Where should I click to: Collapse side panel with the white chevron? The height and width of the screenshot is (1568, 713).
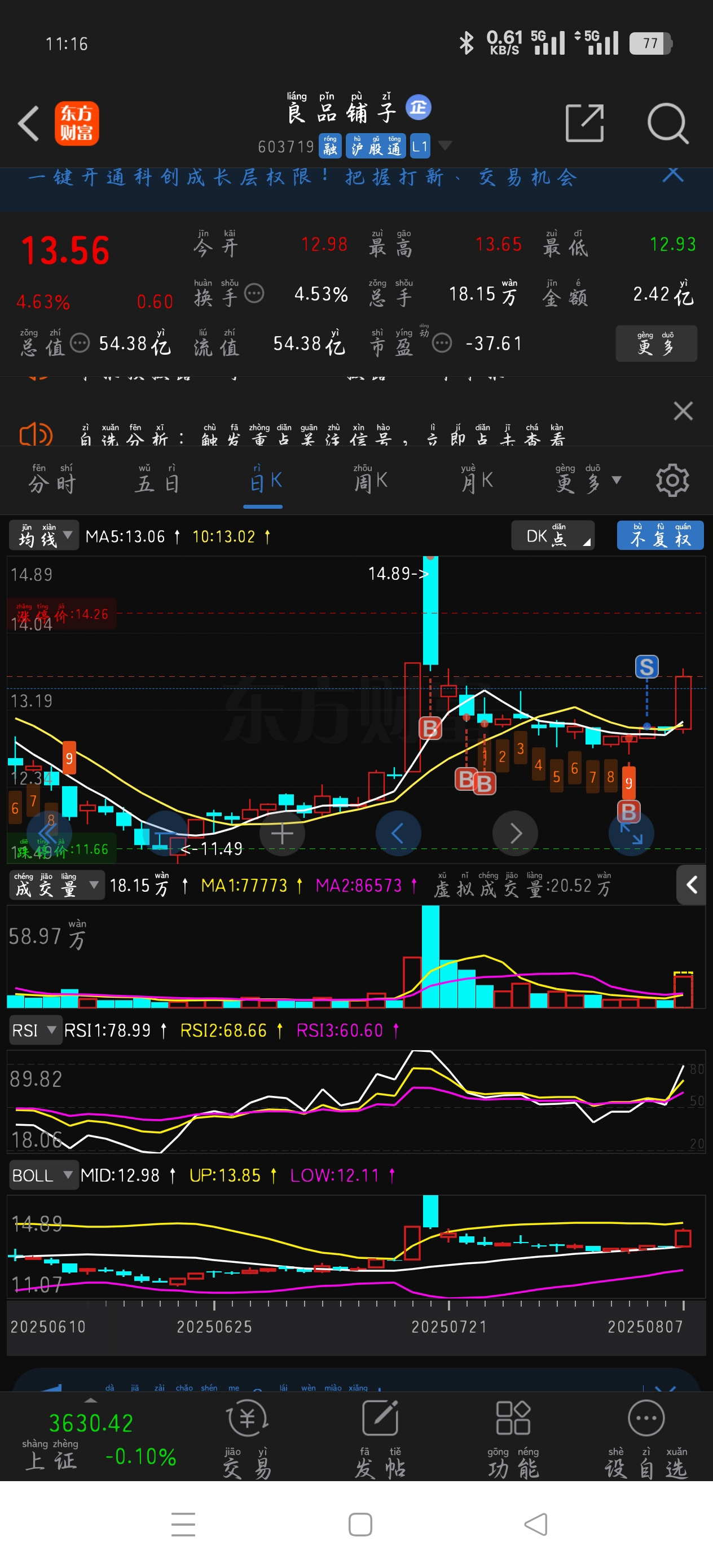point(691,884)
